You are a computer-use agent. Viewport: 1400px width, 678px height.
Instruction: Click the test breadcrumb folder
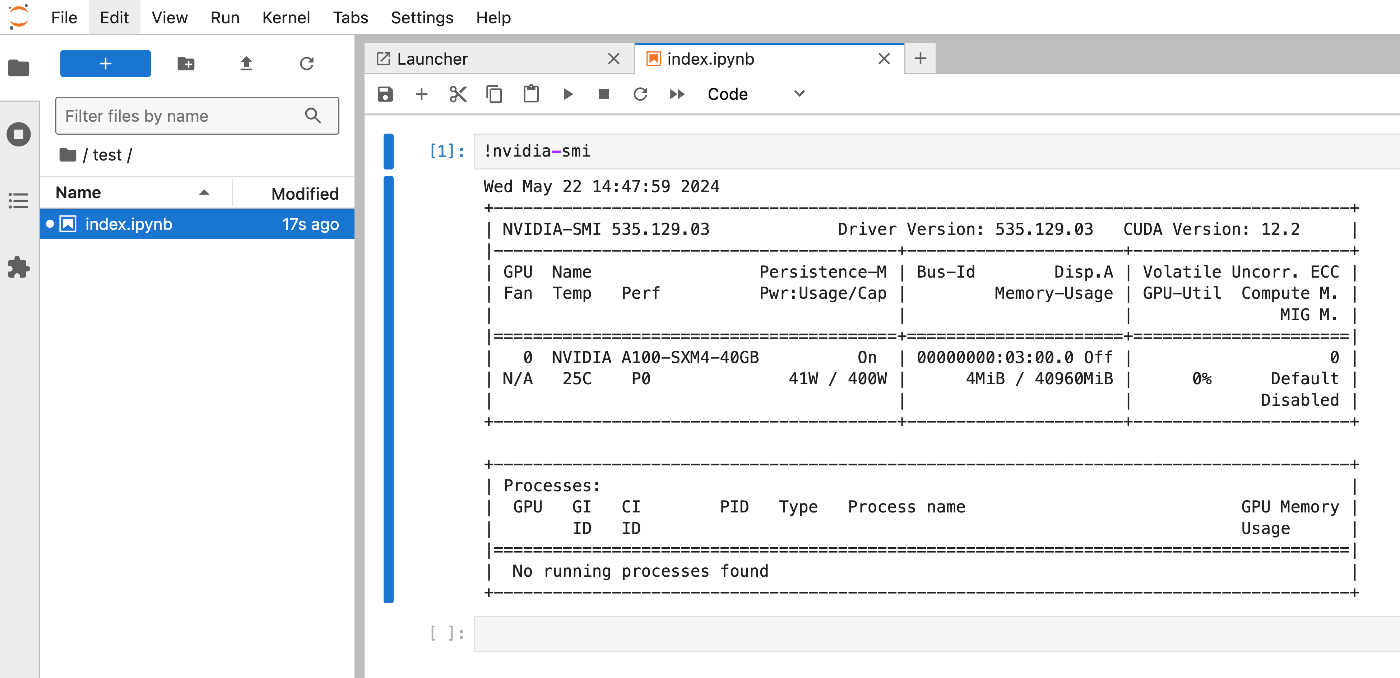point(107,155)
